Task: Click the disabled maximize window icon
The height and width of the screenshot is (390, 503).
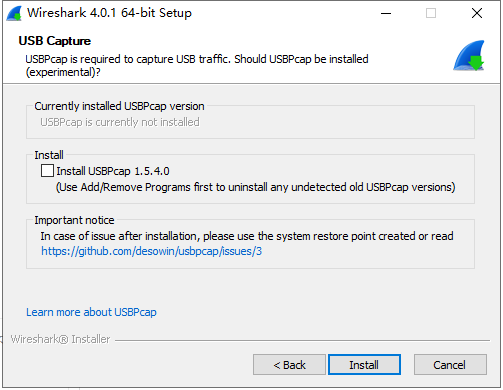Action: [x=431, y=13]
